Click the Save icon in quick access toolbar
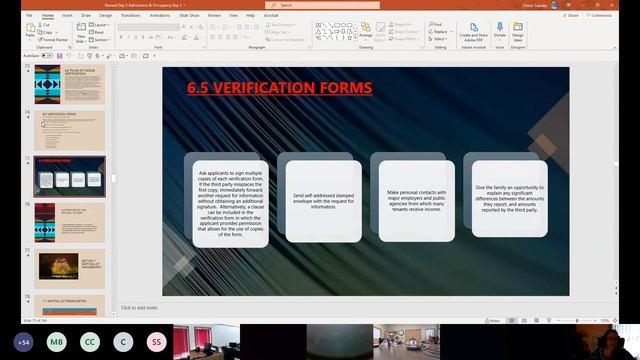The height and width of the screenshot is (360, 640). tap(60, 56)
